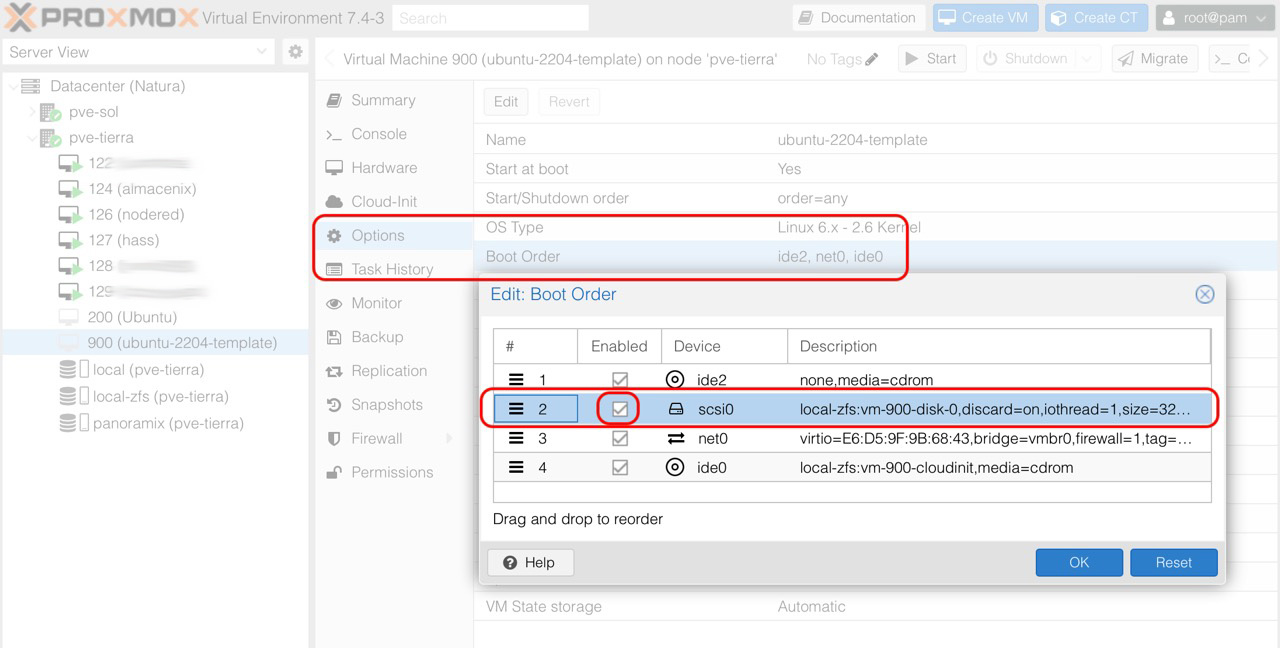Click the Permissions unlock icon
The width and height of the screenshot is (1280, 648).
pos(334,473)
